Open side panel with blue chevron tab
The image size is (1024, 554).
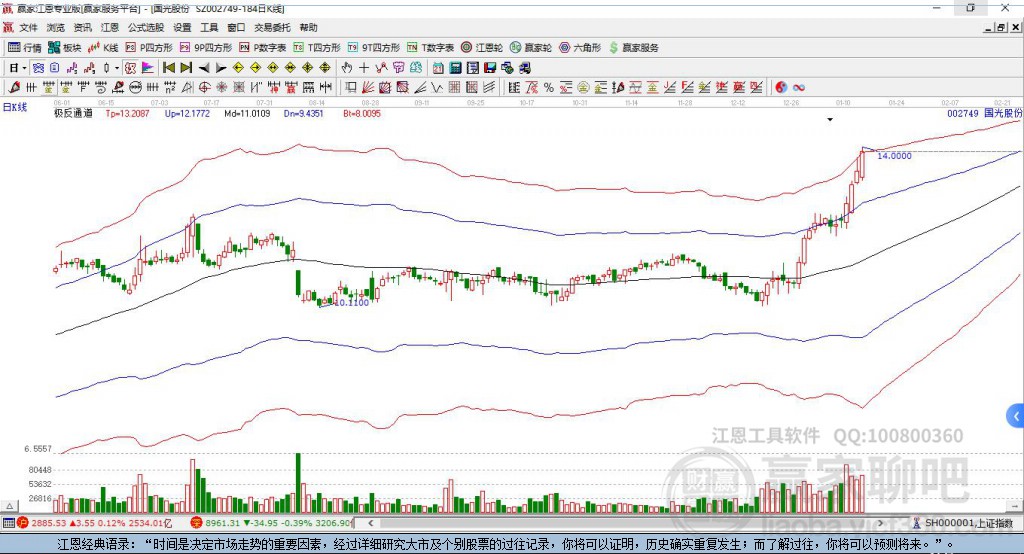tap(1016, 416)
